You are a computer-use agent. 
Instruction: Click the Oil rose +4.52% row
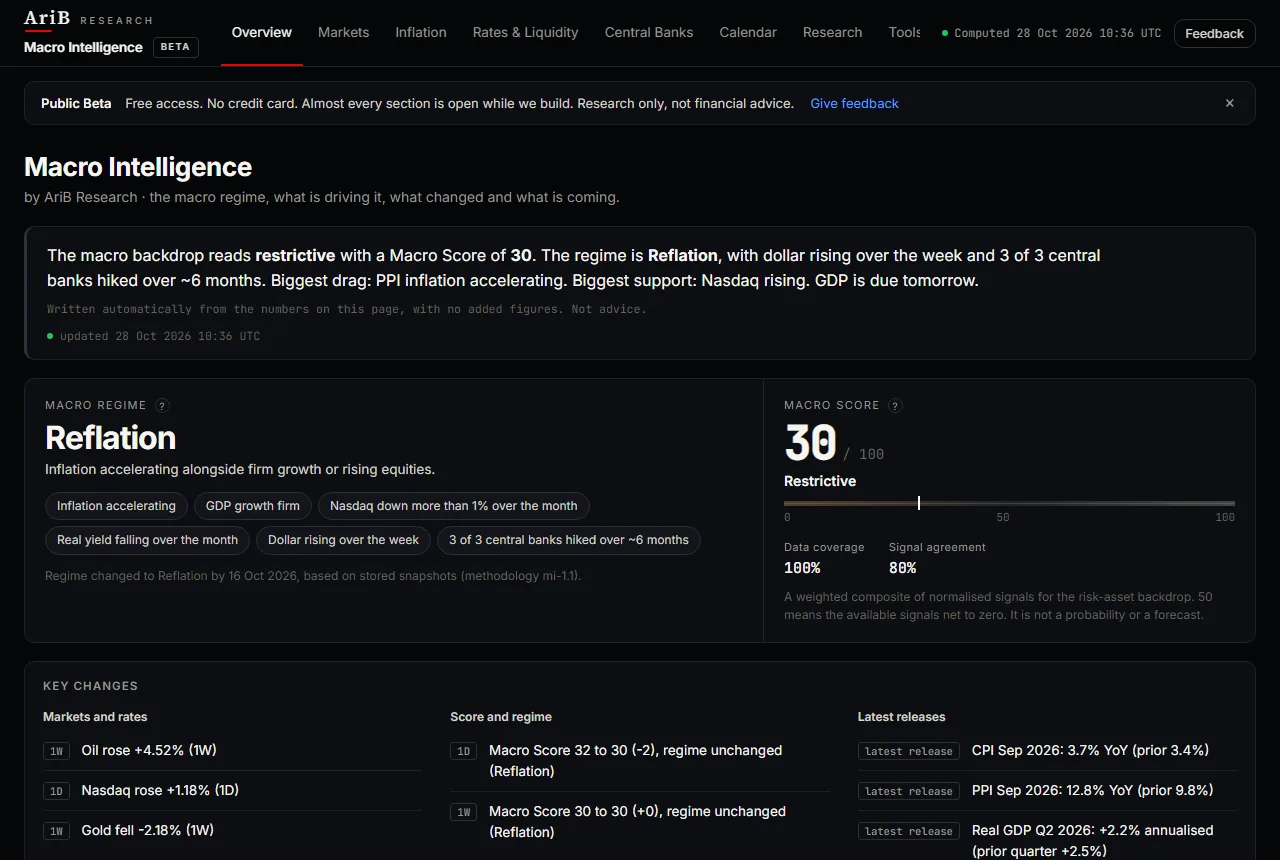232,750
